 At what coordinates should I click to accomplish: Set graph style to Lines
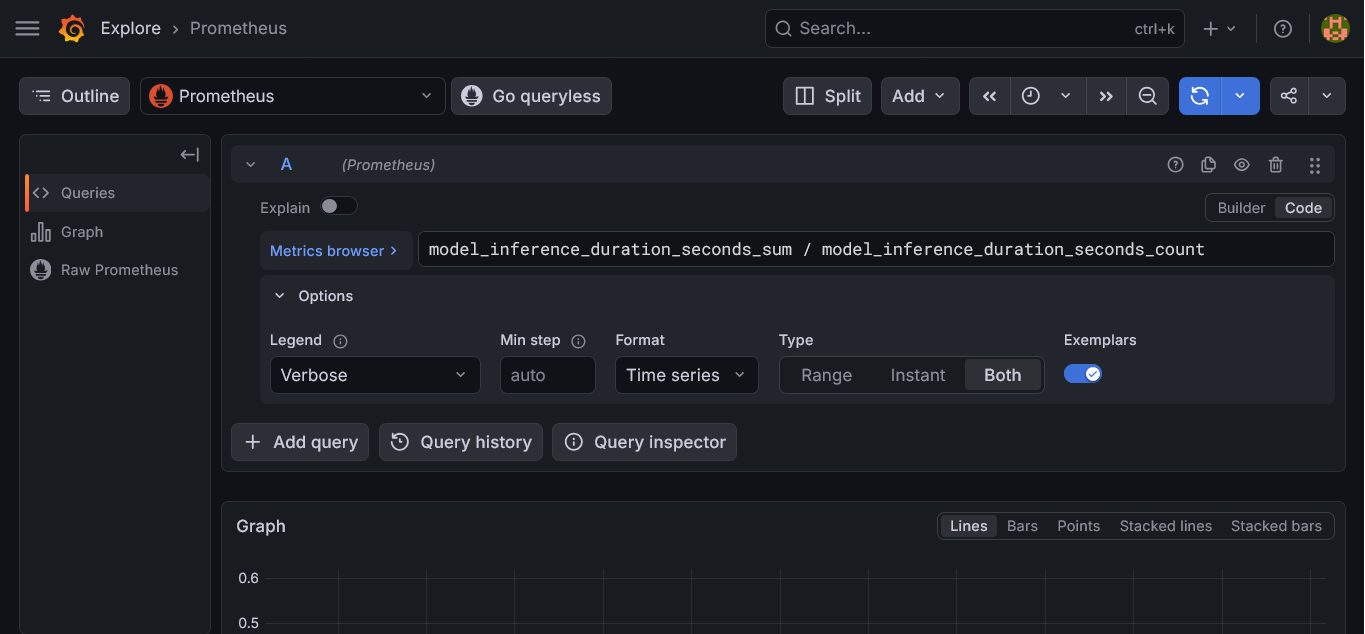coord(968,526)
